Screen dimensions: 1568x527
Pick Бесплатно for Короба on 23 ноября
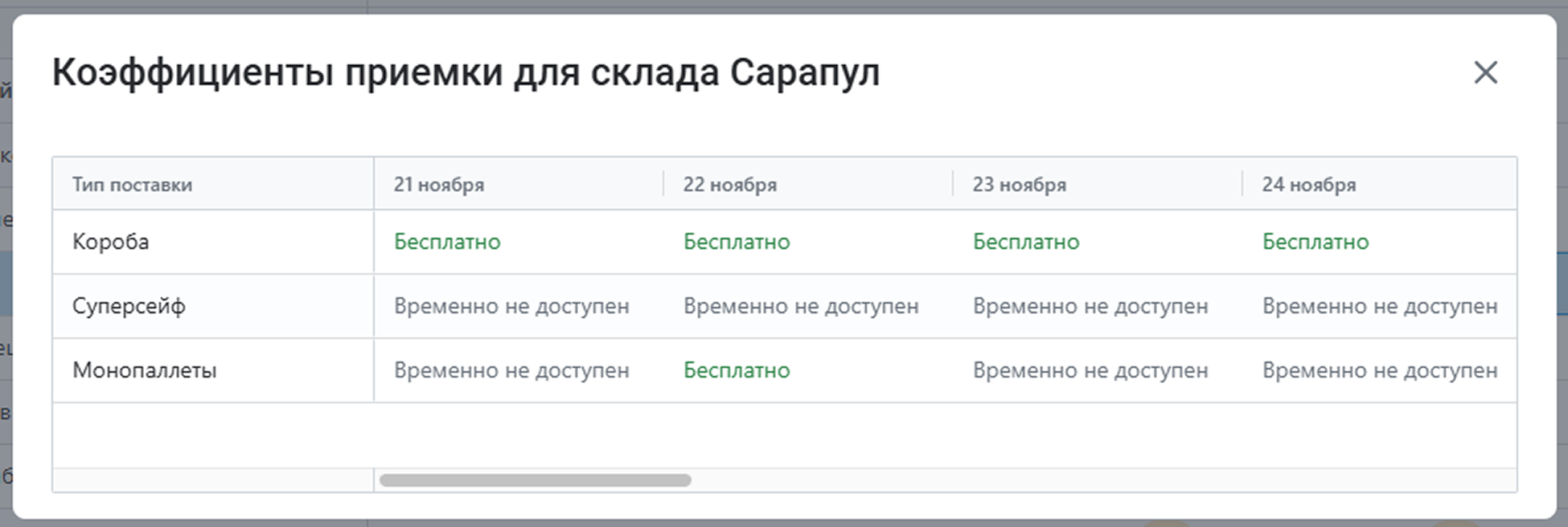tap(1026, 242)
